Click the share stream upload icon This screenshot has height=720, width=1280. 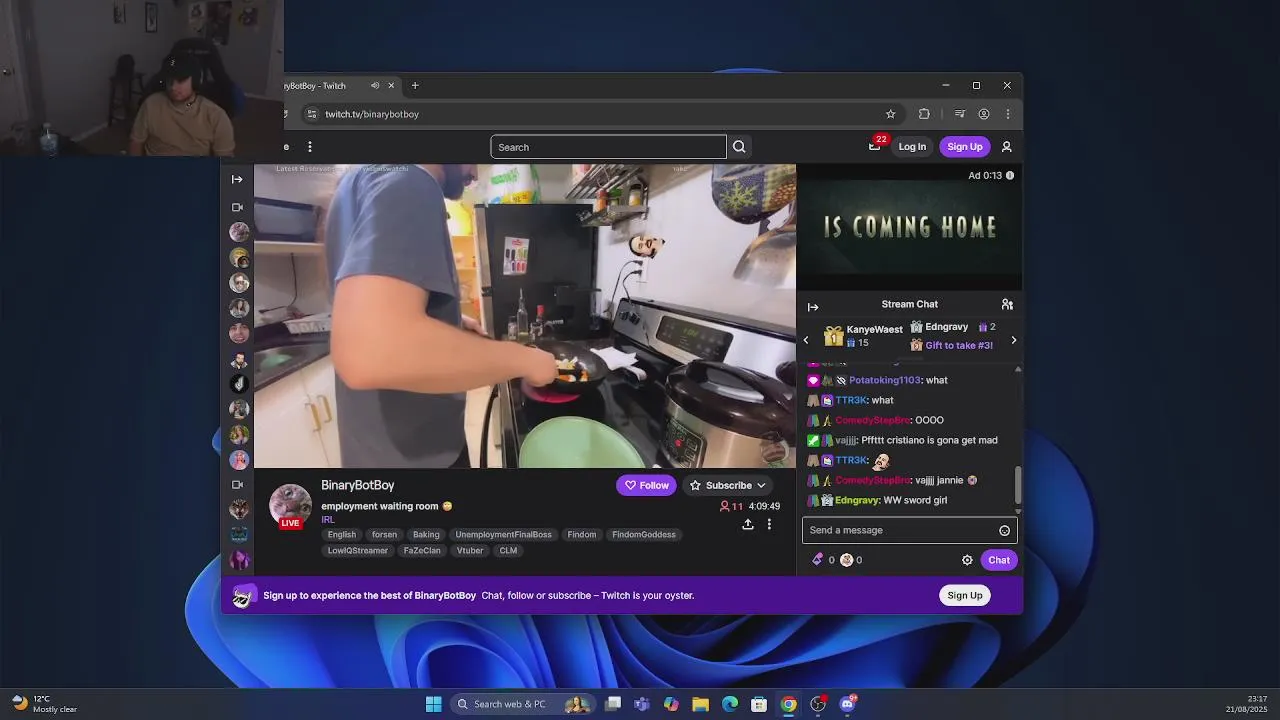click(747, 524)
